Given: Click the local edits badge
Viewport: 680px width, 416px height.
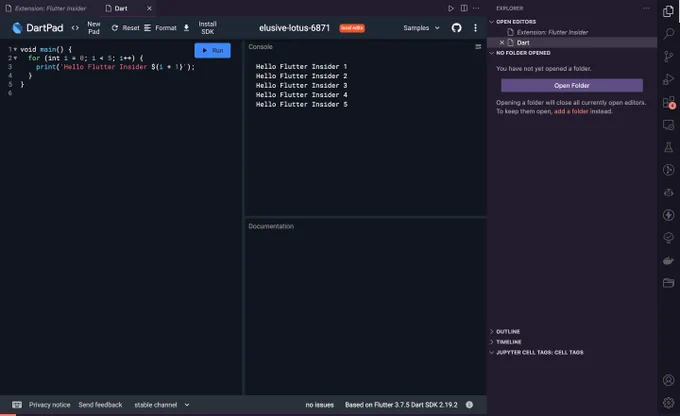Looking at the screenshot, I should pos(352,28).
